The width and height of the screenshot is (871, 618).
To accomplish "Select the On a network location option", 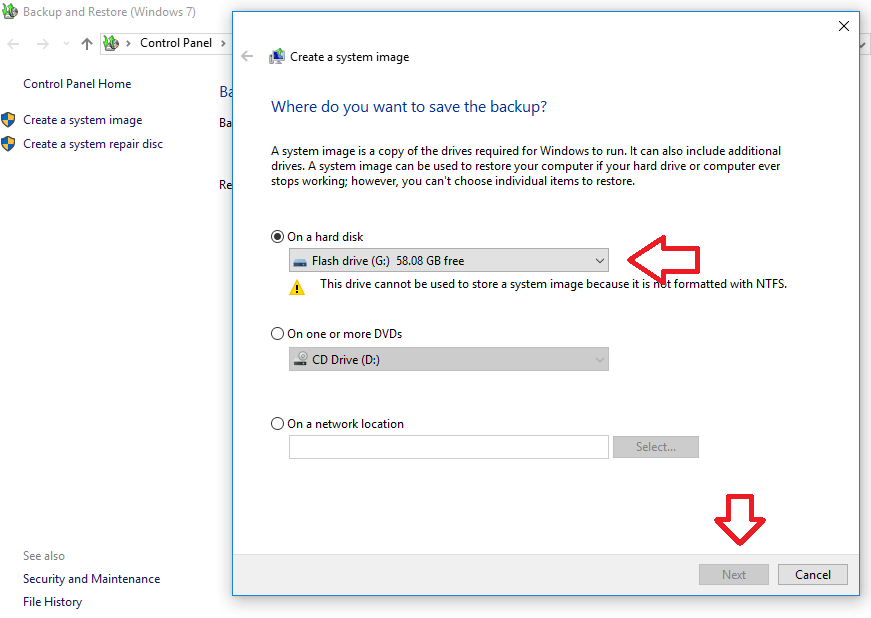I will click(278, 424).
